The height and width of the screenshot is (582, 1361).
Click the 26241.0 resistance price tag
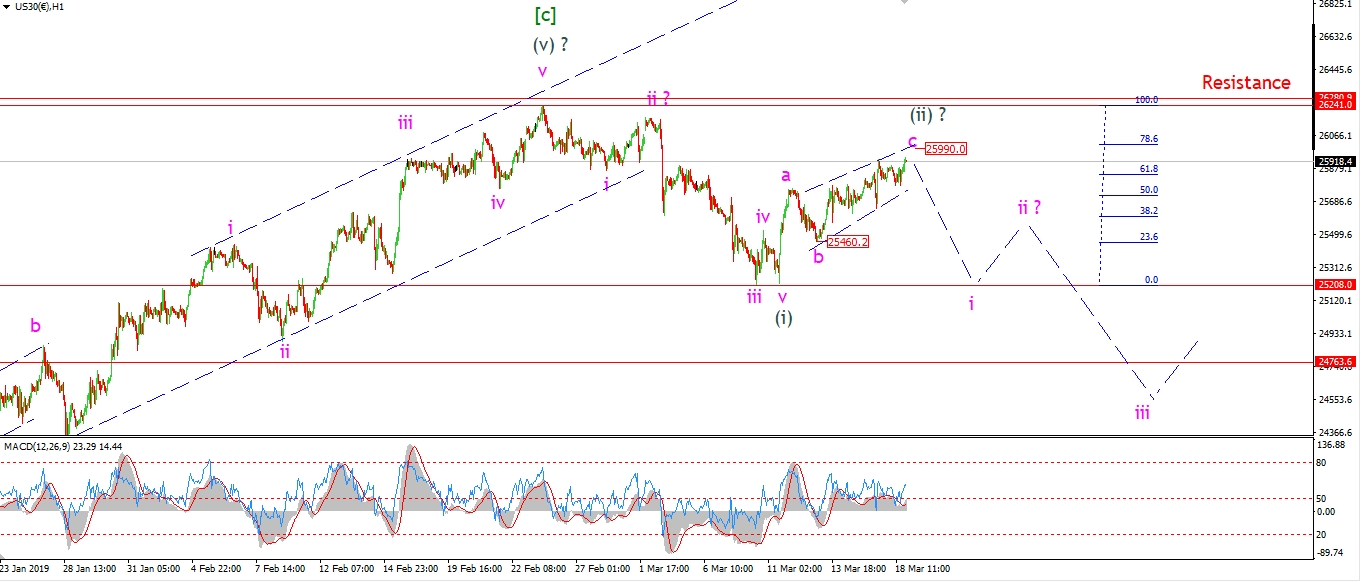click(x=1335, y=104)
